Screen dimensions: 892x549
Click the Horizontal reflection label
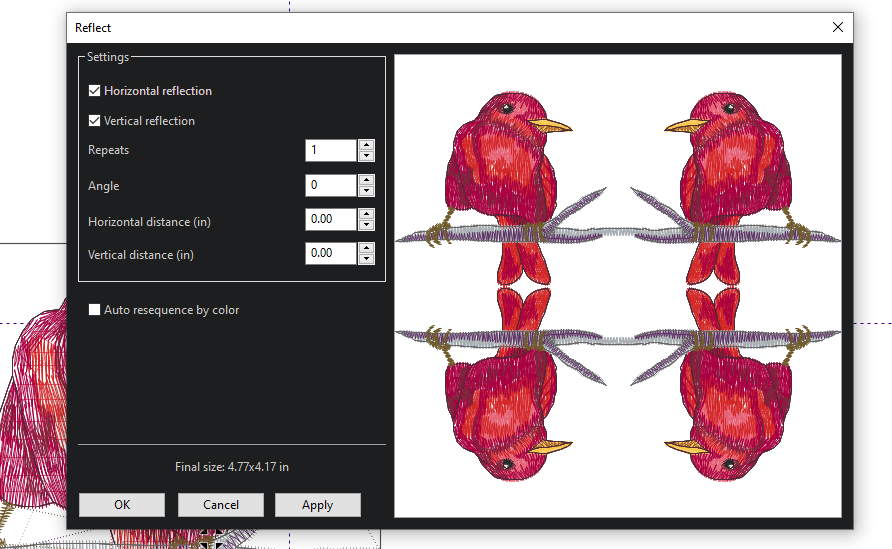158,91
